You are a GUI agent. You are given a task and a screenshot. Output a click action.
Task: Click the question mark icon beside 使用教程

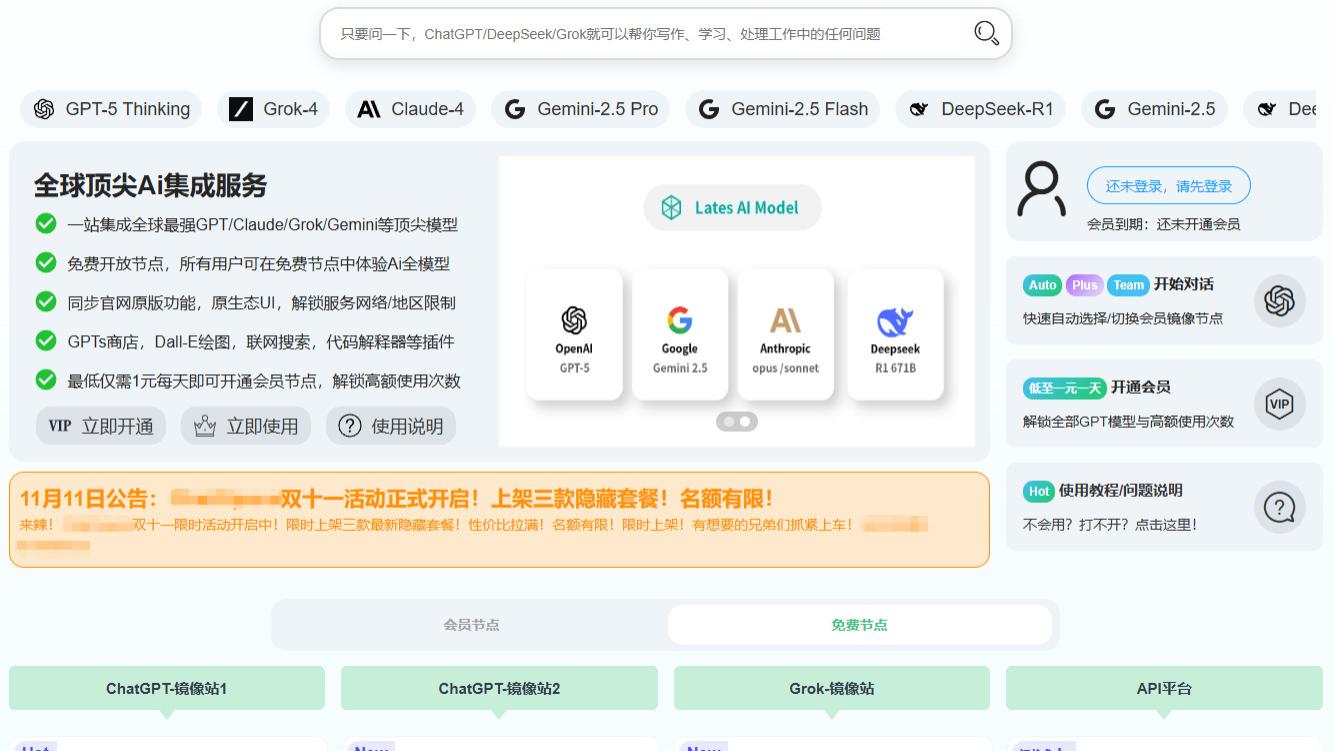pos(1280,507)
